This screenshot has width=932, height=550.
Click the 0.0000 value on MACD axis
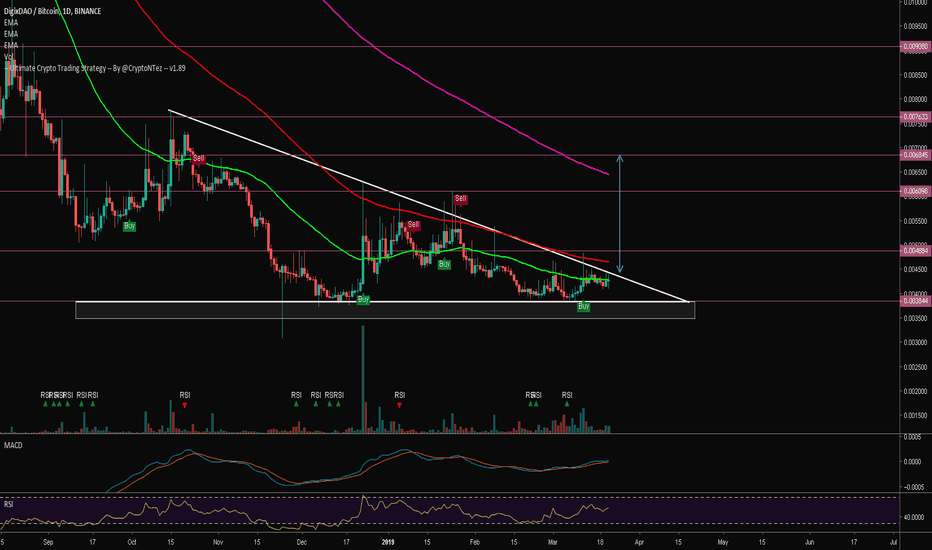point(913,461)
